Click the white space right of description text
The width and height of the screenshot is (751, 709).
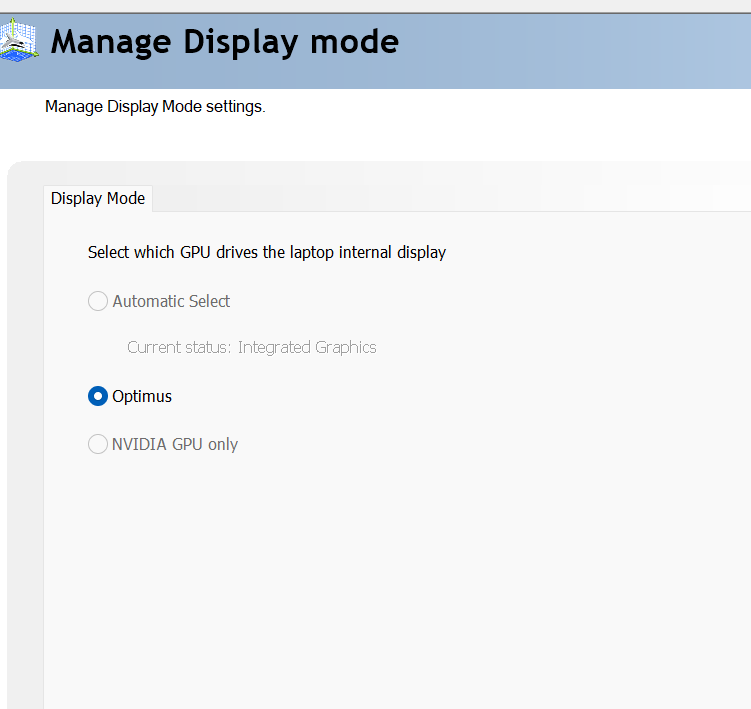coord(500,106)
